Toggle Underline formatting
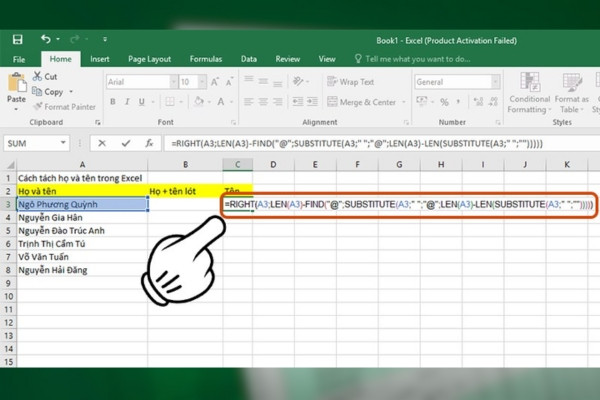This screenshot has height=400, width=600. [142, 102]
